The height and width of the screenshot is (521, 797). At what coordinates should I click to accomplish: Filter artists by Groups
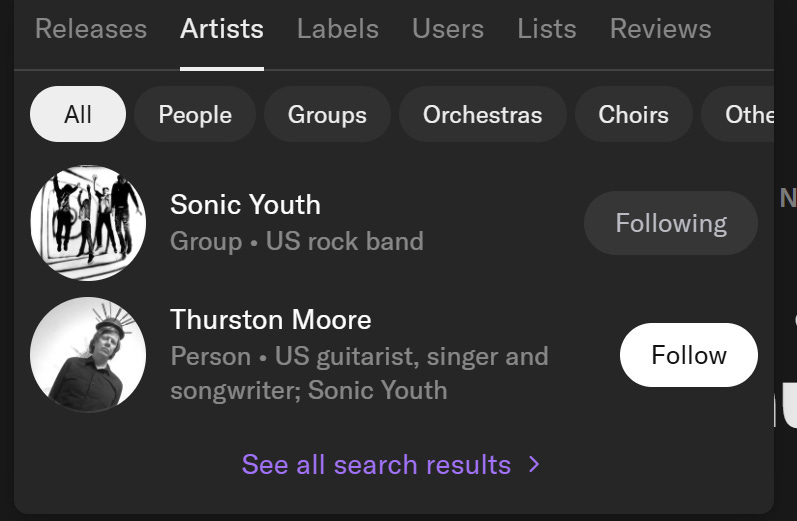click(x=327, y=115)
